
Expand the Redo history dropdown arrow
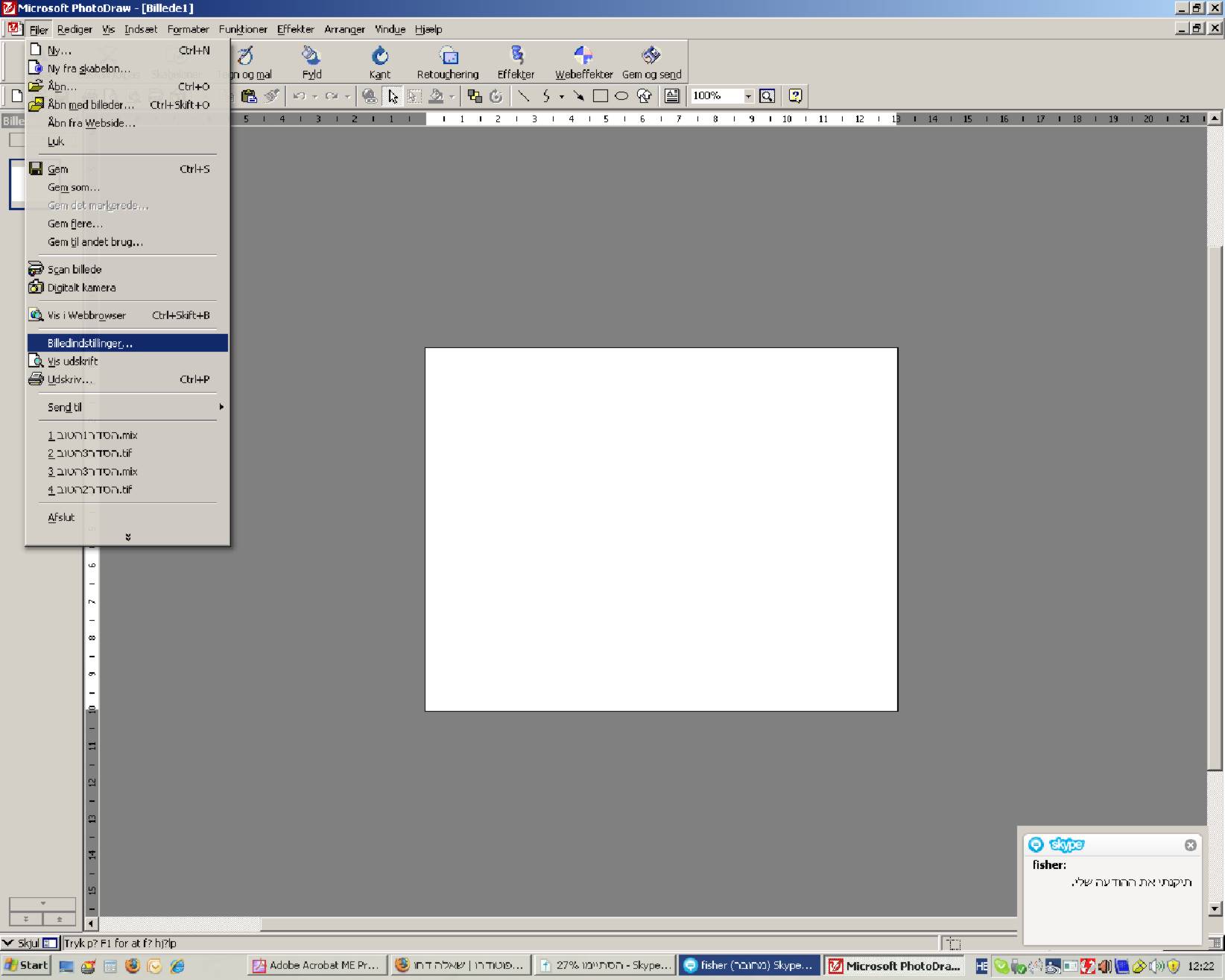tap(346, 96)
